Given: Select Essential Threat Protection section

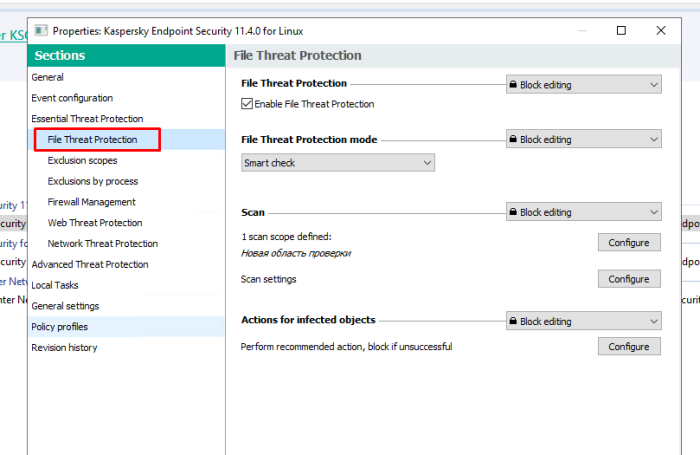Looking at the screenshot, I should (x=87, y=119).
